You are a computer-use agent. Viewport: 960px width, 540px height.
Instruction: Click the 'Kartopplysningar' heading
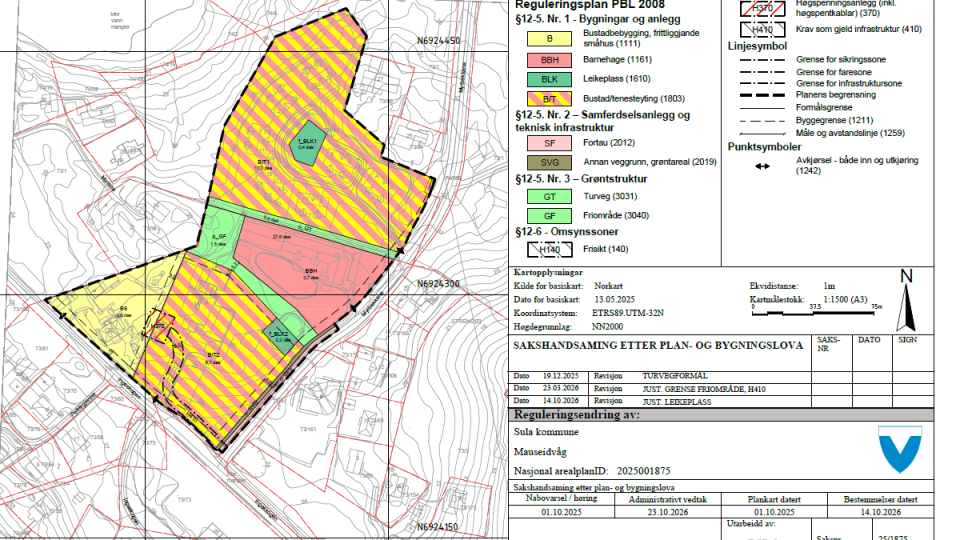click(549, 272)
